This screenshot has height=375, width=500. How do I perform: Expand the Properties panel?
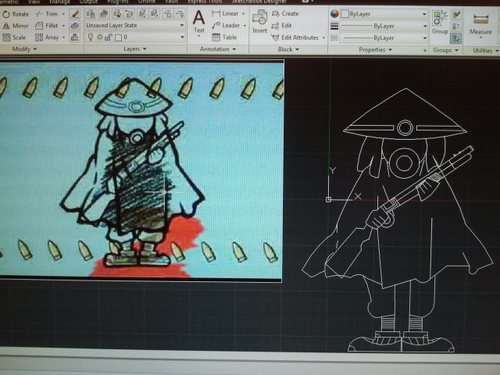tap(375, 50)
